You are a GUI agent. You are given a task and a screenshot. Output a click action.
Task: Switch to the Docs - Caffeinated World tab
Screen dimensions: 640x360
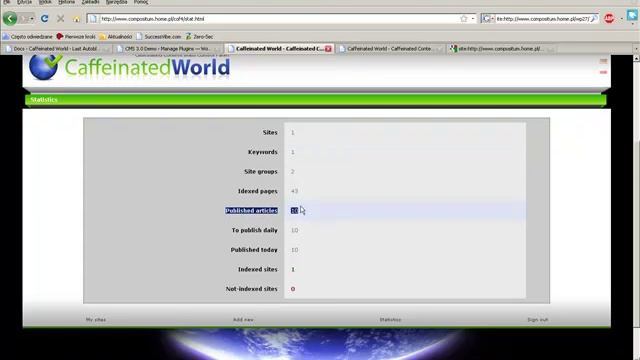pyautogui.click(x=56, y=49)
